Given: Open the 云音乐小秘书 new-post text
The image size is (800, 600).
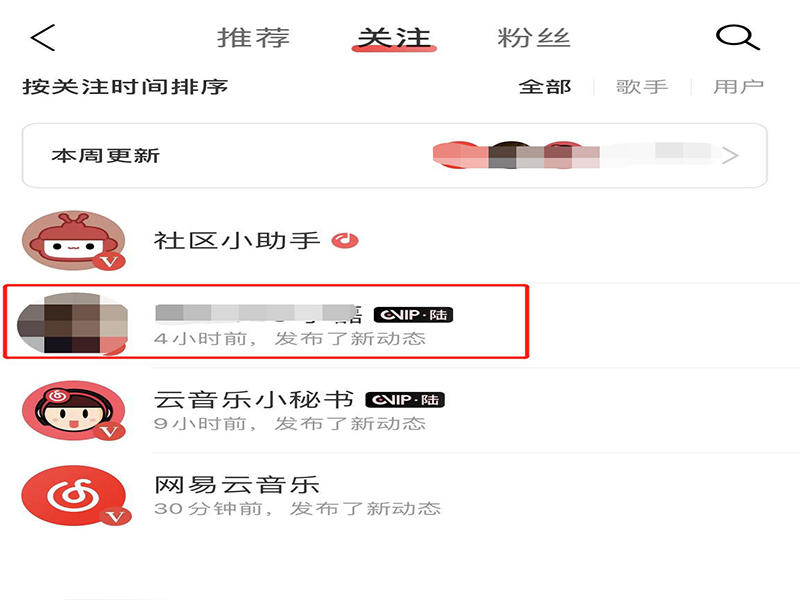Looking at the screenshot, I should [290, 423].
